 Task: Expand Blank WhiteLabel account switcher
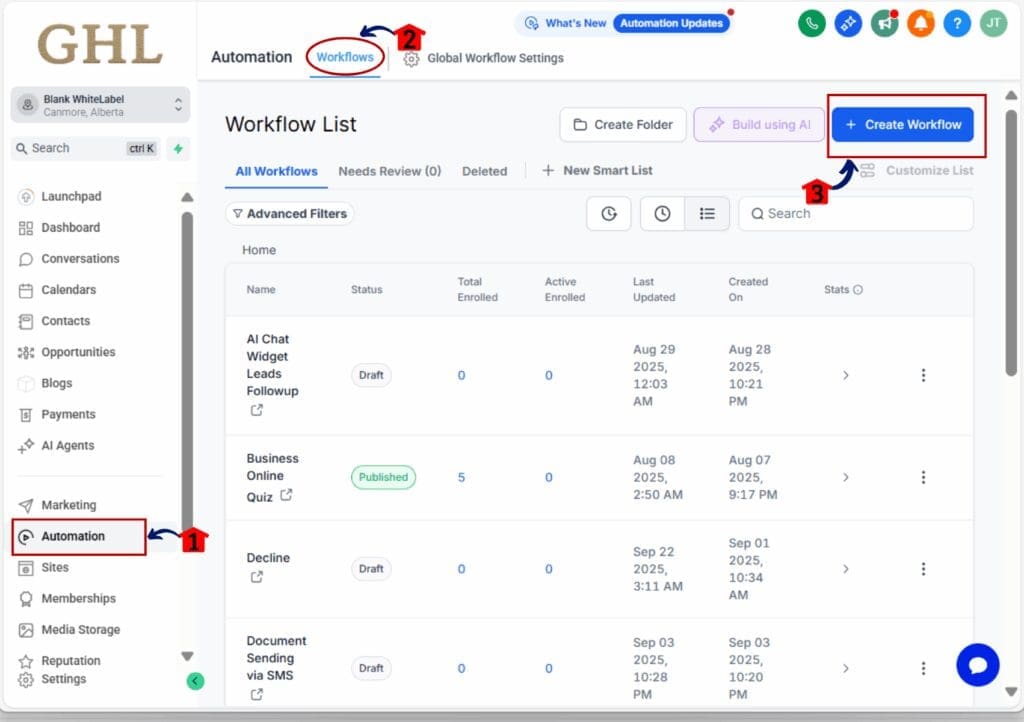pos(178,105)
